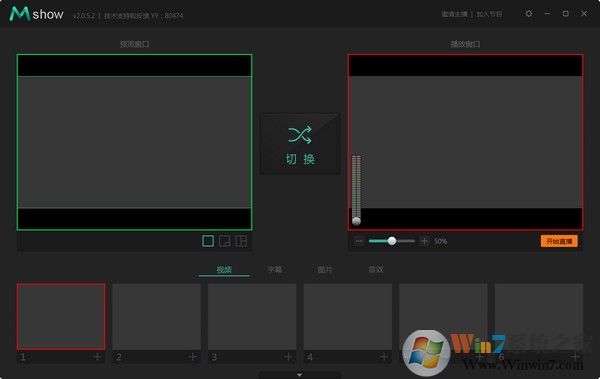600x379 pixels.
Task: Switch to the 字幕 tab
Action: pos(274,270)
